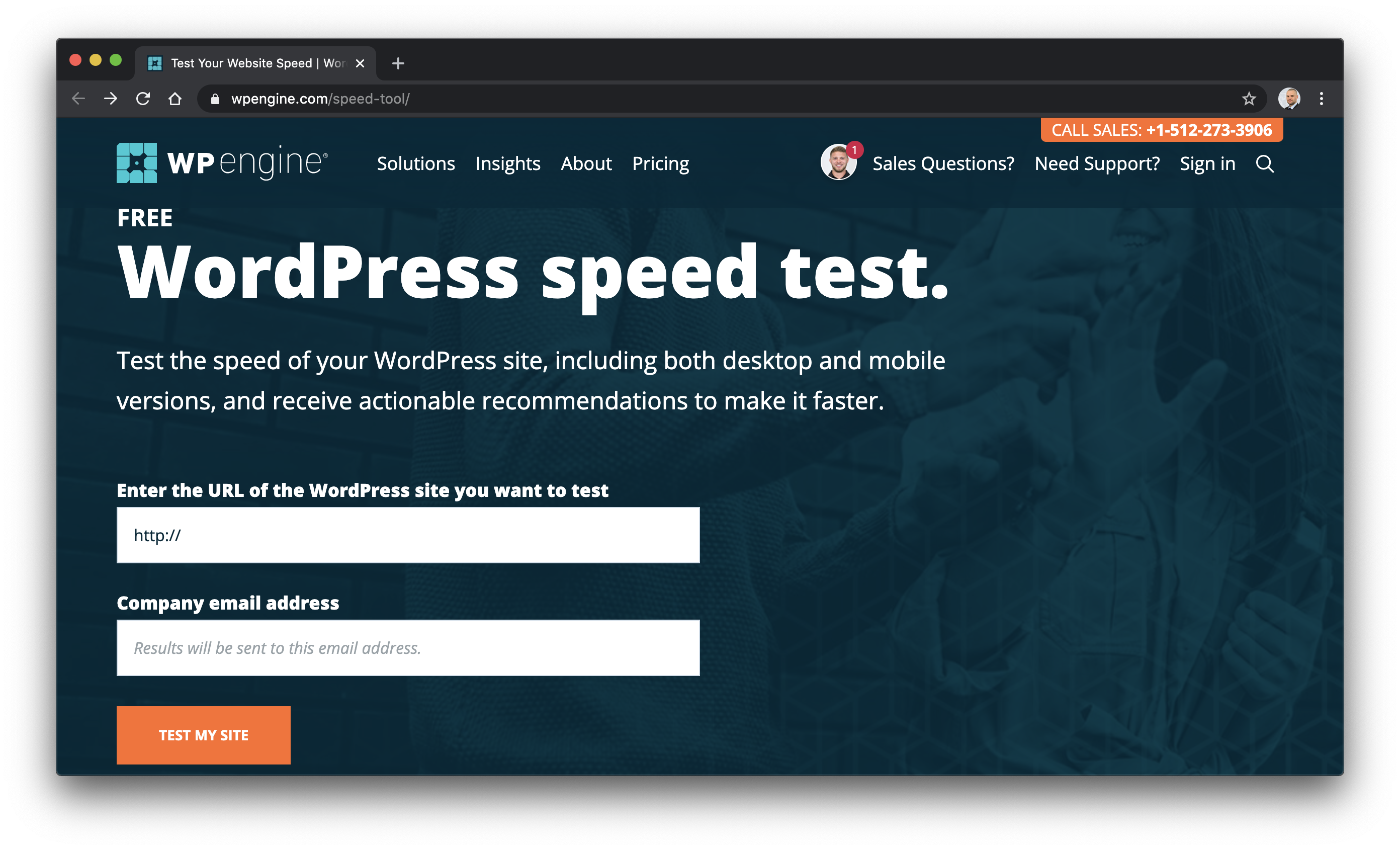
Task: Click the TEST MY SITE button
Action: click(203, 735)
